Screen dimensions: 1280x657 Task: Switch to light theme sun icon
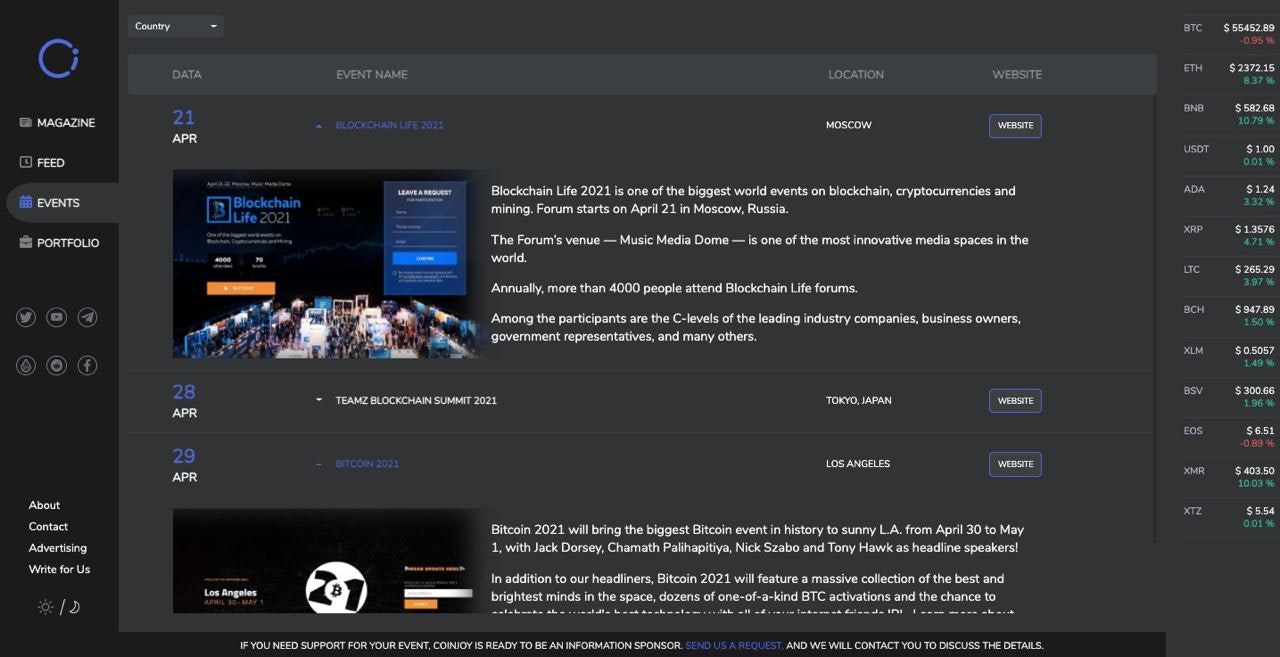[x=45, y=607]
